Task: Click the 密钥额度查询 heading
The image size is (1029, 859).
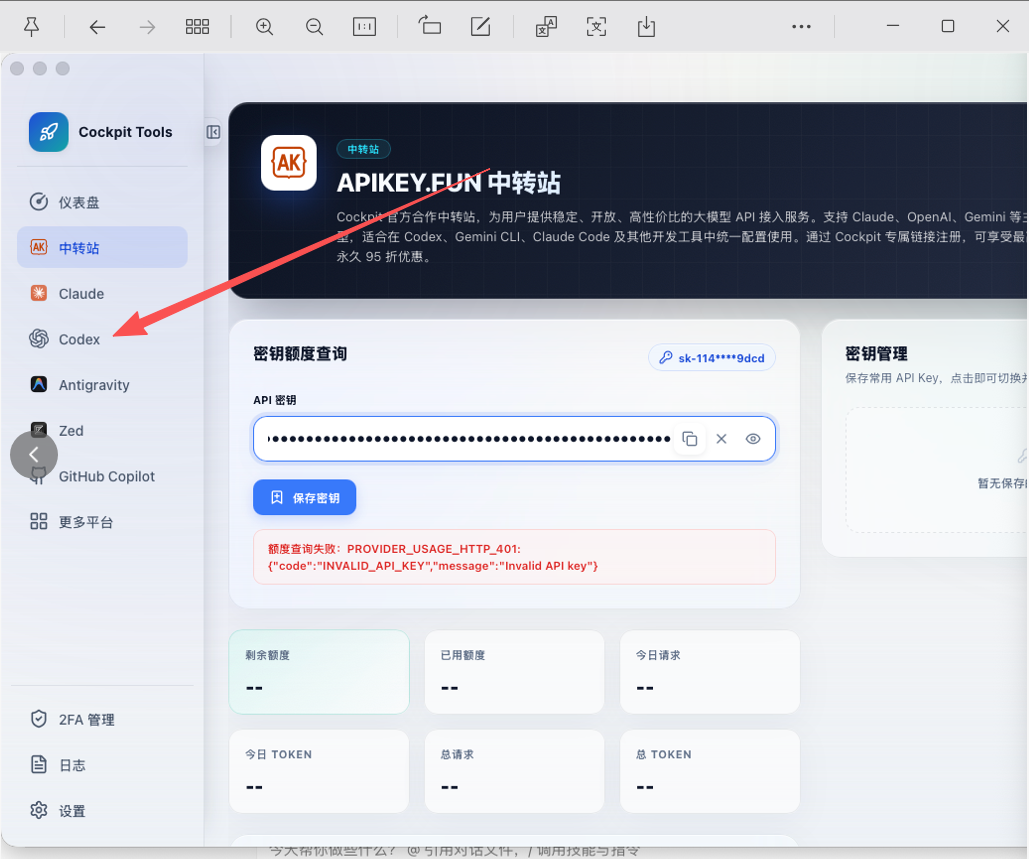Action: (x=300, y=354)
